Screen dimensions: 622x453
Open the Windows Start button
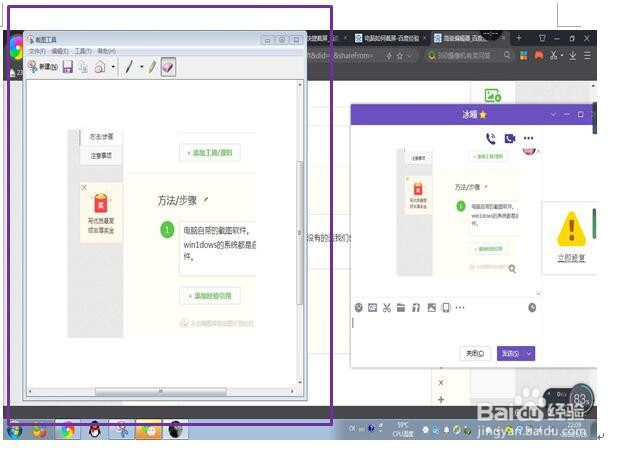13,430
